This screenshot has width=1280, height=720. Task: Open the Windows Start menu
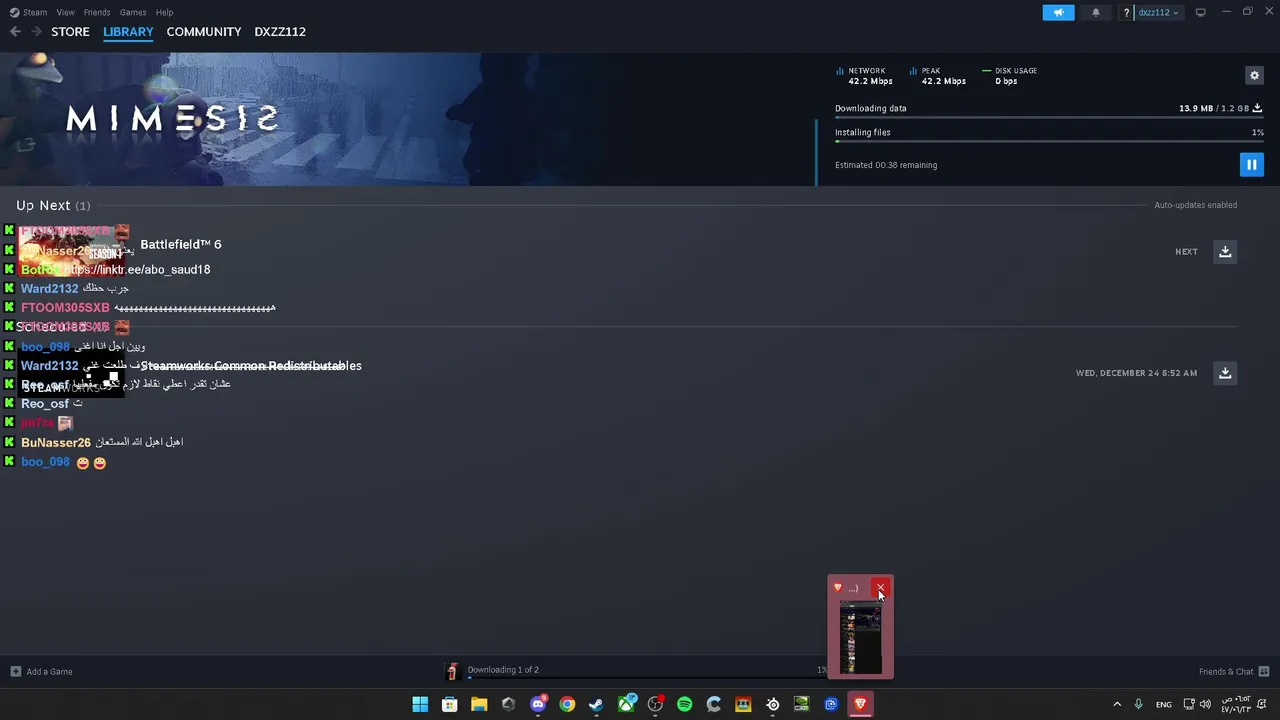pyautogui.click(x=420, y=704)
